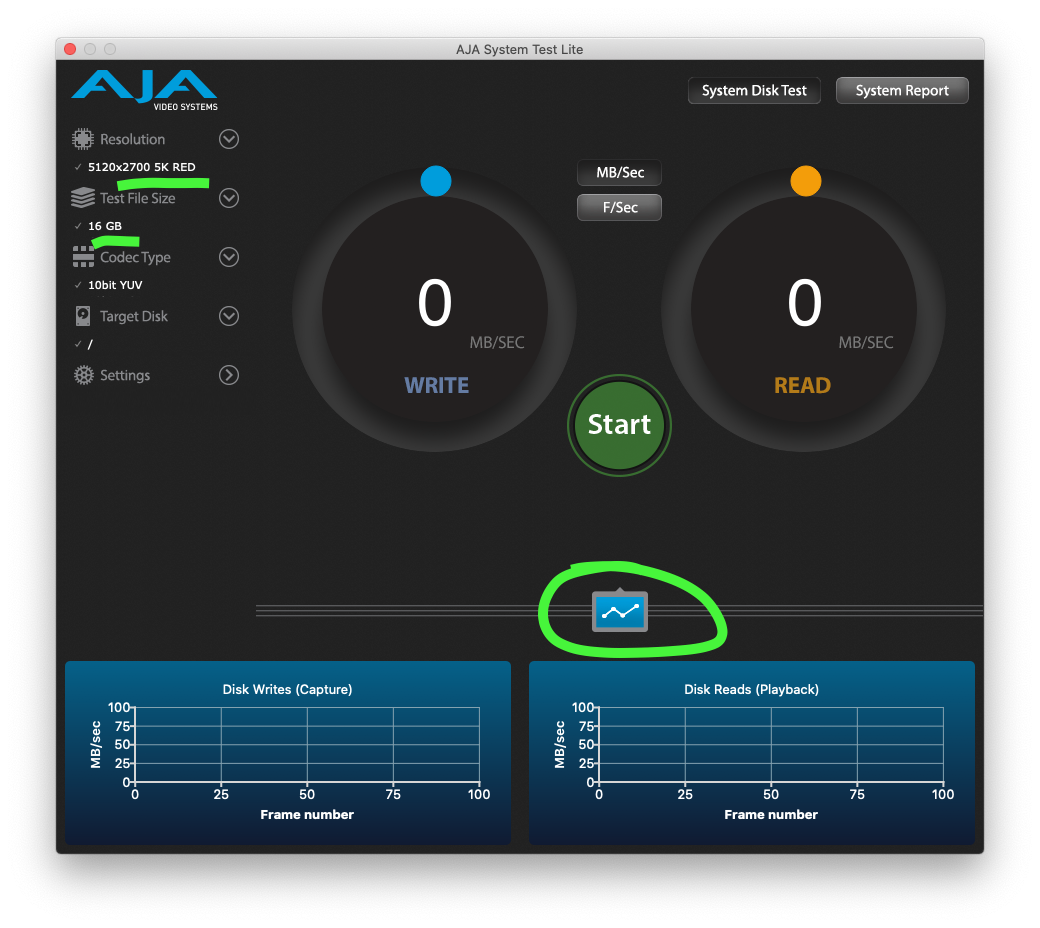
Task: Click the Disk Reads (Playback) graph
Action: point(751,752)
